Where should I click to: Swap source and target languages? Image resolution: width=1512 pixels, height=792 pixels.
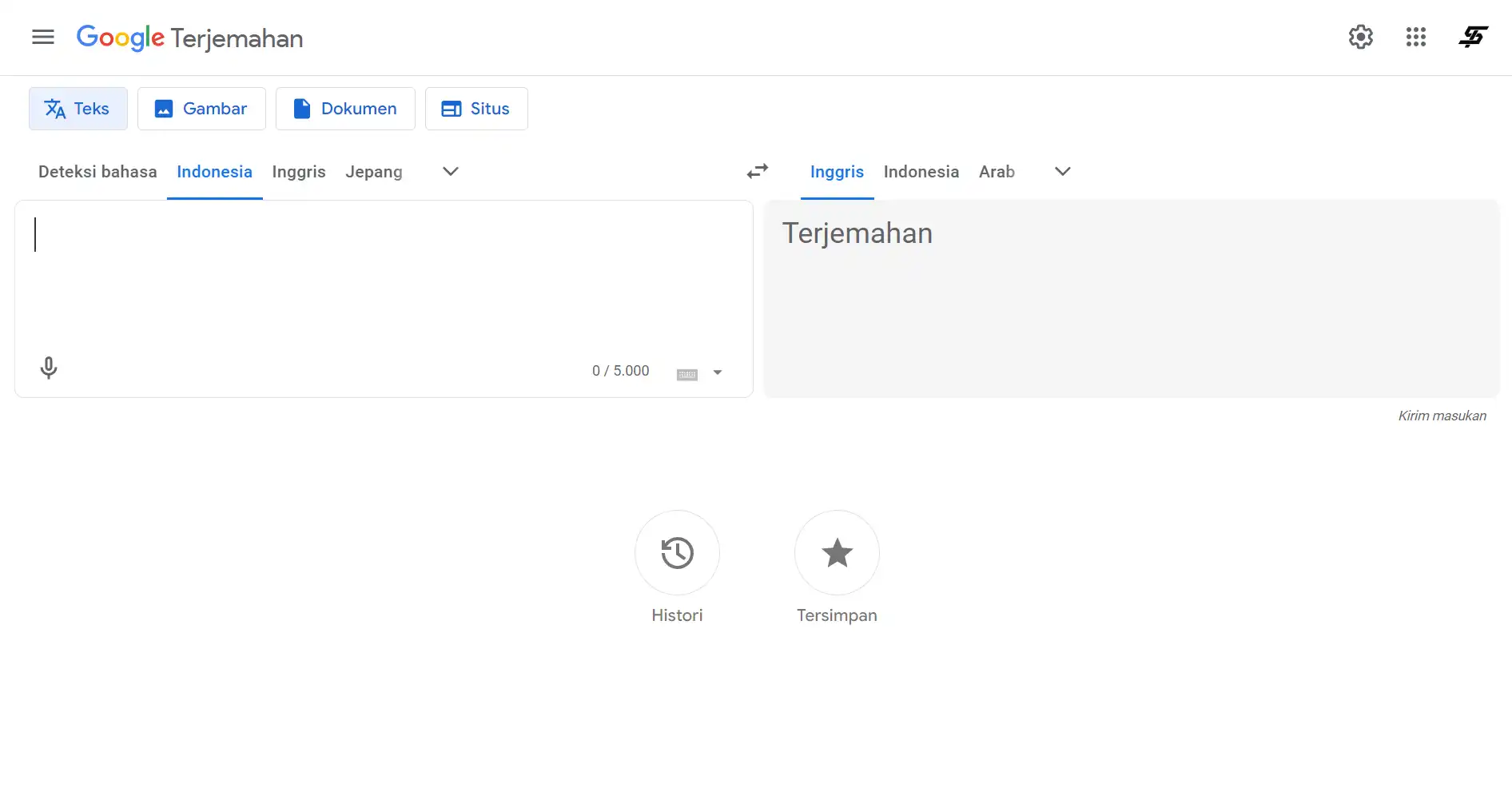(758, 172)
